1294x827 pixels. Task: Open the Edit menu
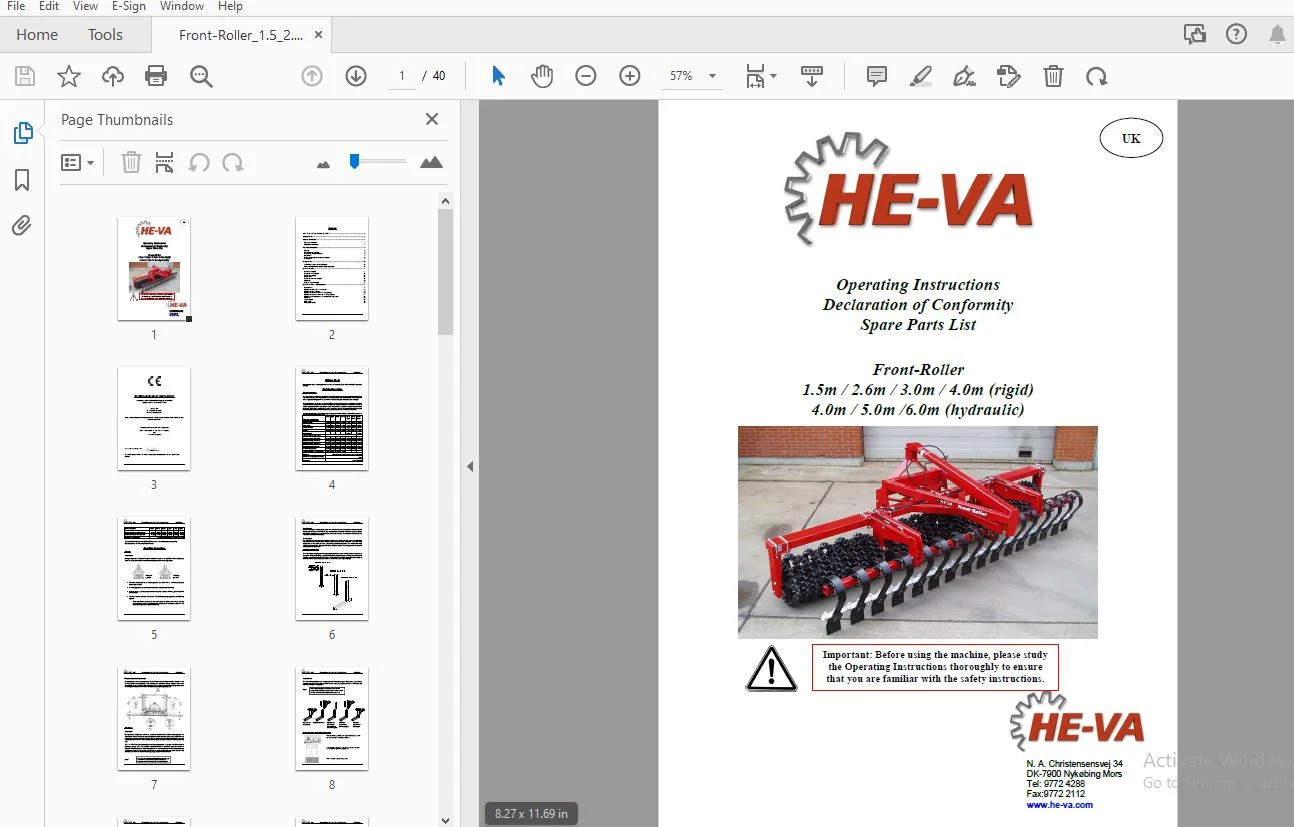click(49, 6)
